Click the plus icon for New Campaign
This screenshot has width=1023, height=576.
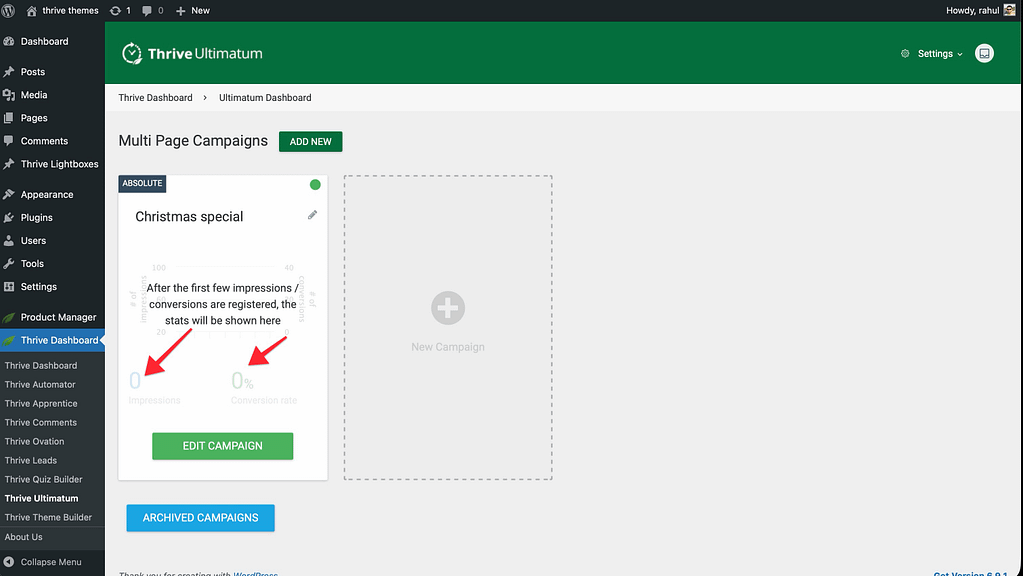[448, 308]
